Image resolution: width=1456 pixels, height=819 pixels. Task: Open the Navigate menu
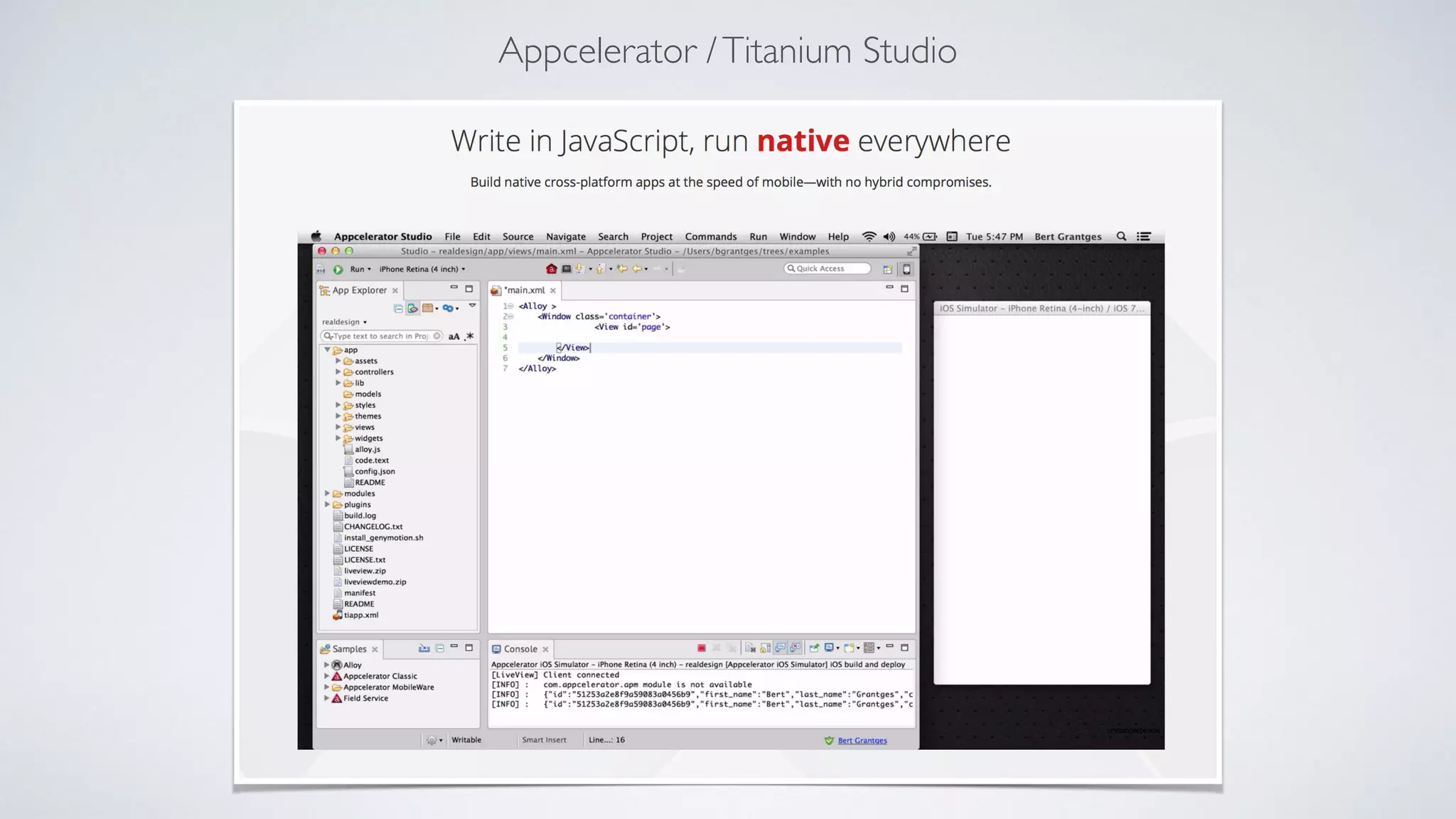click(x=566, y=237)
